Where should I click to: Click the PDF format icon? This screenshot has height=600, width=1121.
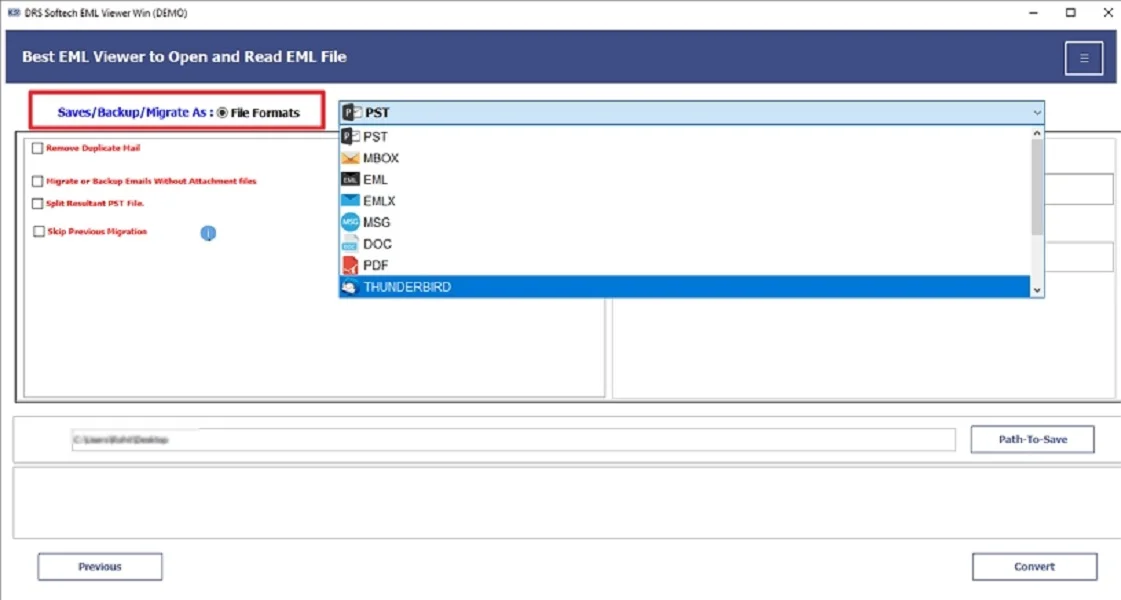tap(350, 264)
